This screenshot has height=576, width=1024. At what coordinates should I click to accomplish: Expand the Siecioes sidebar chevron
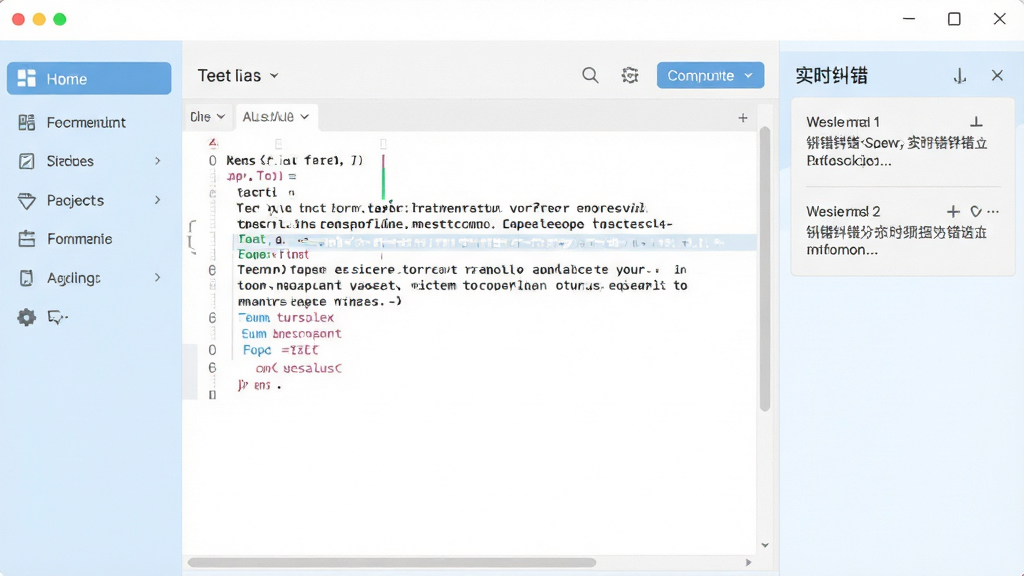click(157, 161)
